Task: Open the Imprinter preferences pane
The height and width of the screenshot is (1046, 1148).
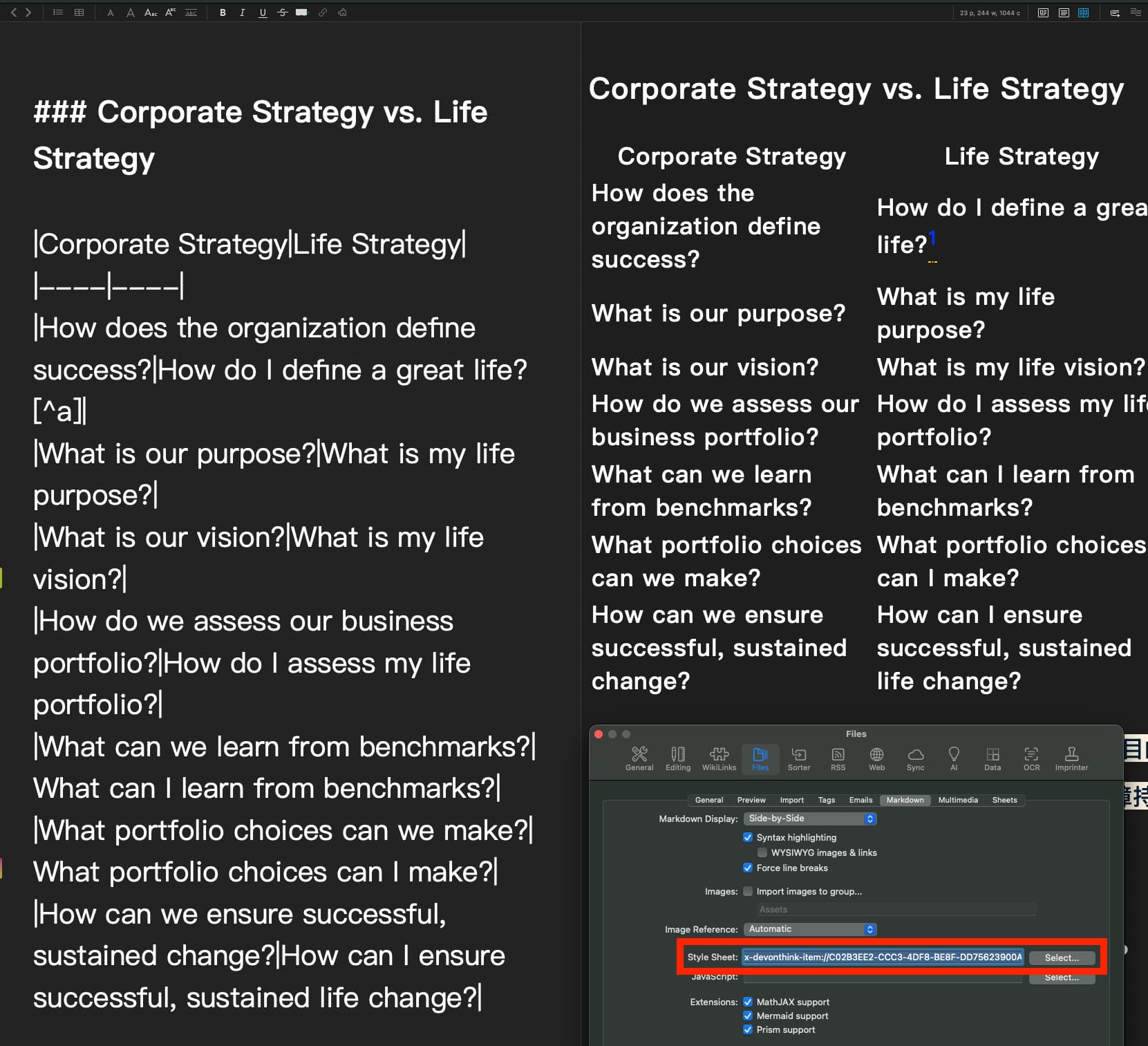Action: 1071,758
